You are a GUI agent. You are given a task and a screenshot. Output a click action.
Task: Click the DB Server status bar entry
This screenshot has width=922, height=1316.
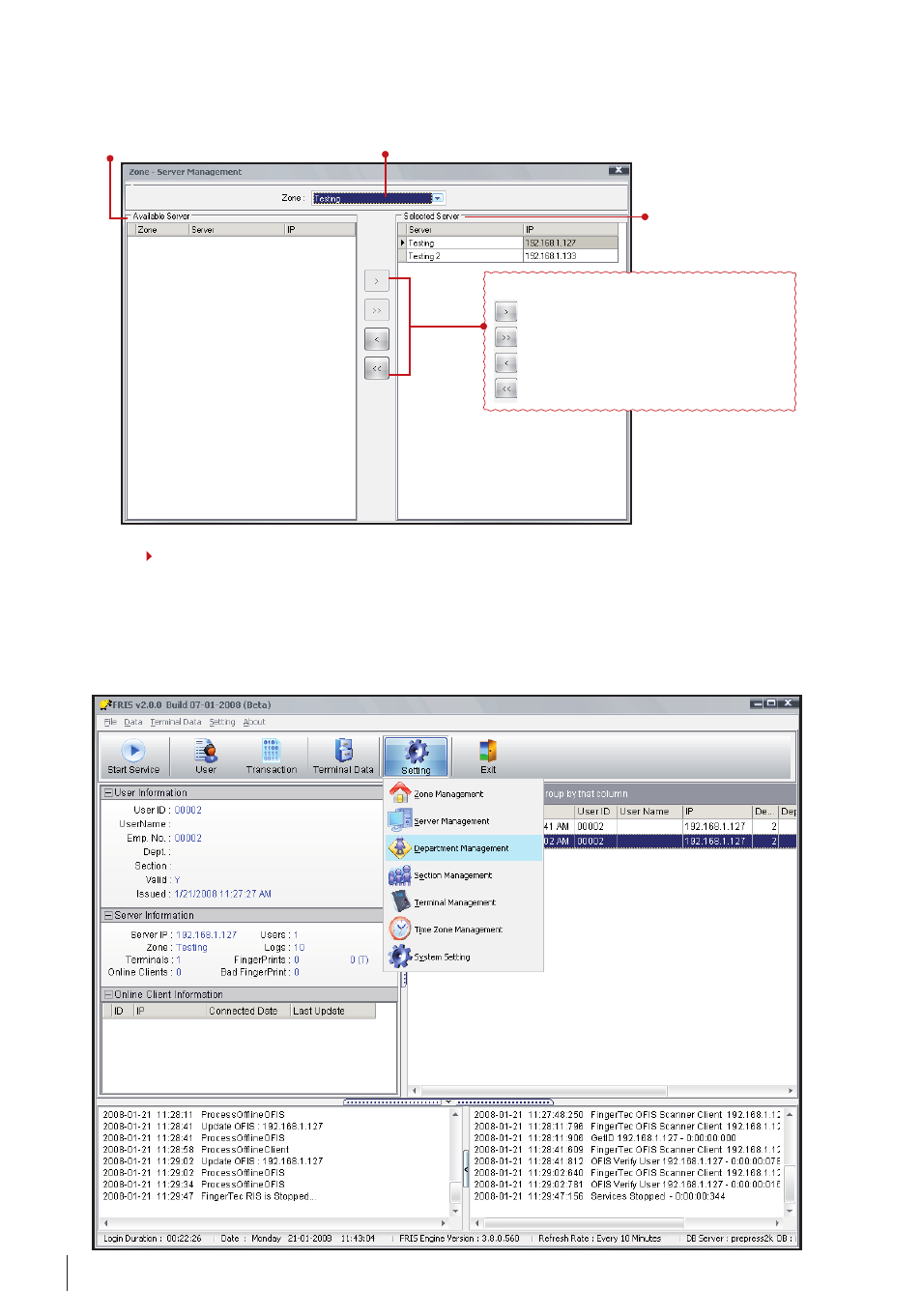coord(739,1239)
